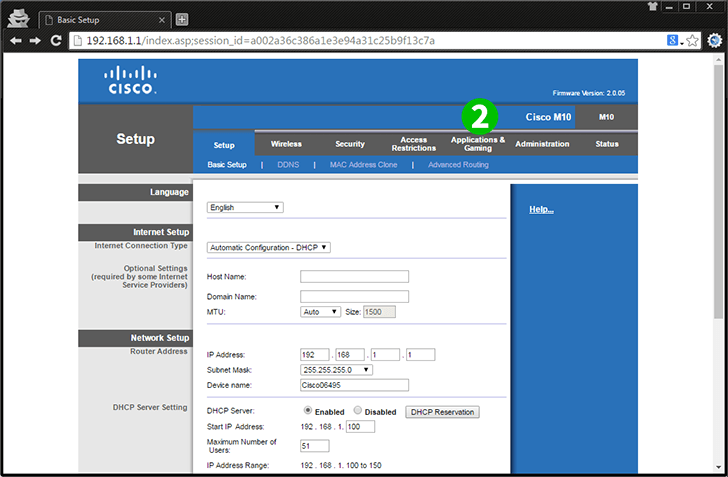This screenshot has height=477, width=728.
Task: Click the third IP Address octet field
Action: click(x=385, y=355)
